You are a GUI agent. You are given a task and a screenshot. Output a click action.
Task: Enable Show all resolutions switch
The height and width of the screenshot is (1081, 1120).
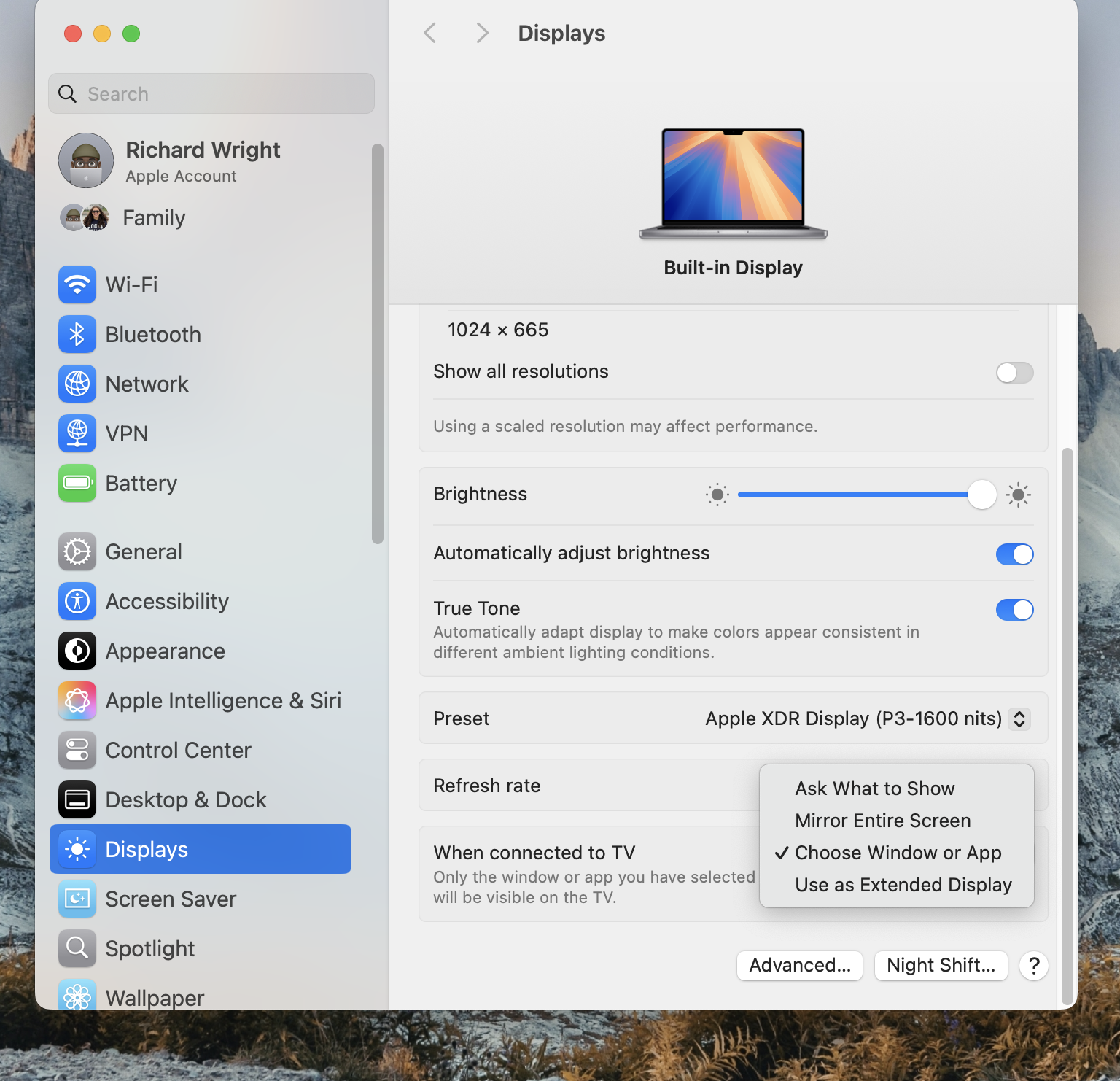click(1015, 373)
